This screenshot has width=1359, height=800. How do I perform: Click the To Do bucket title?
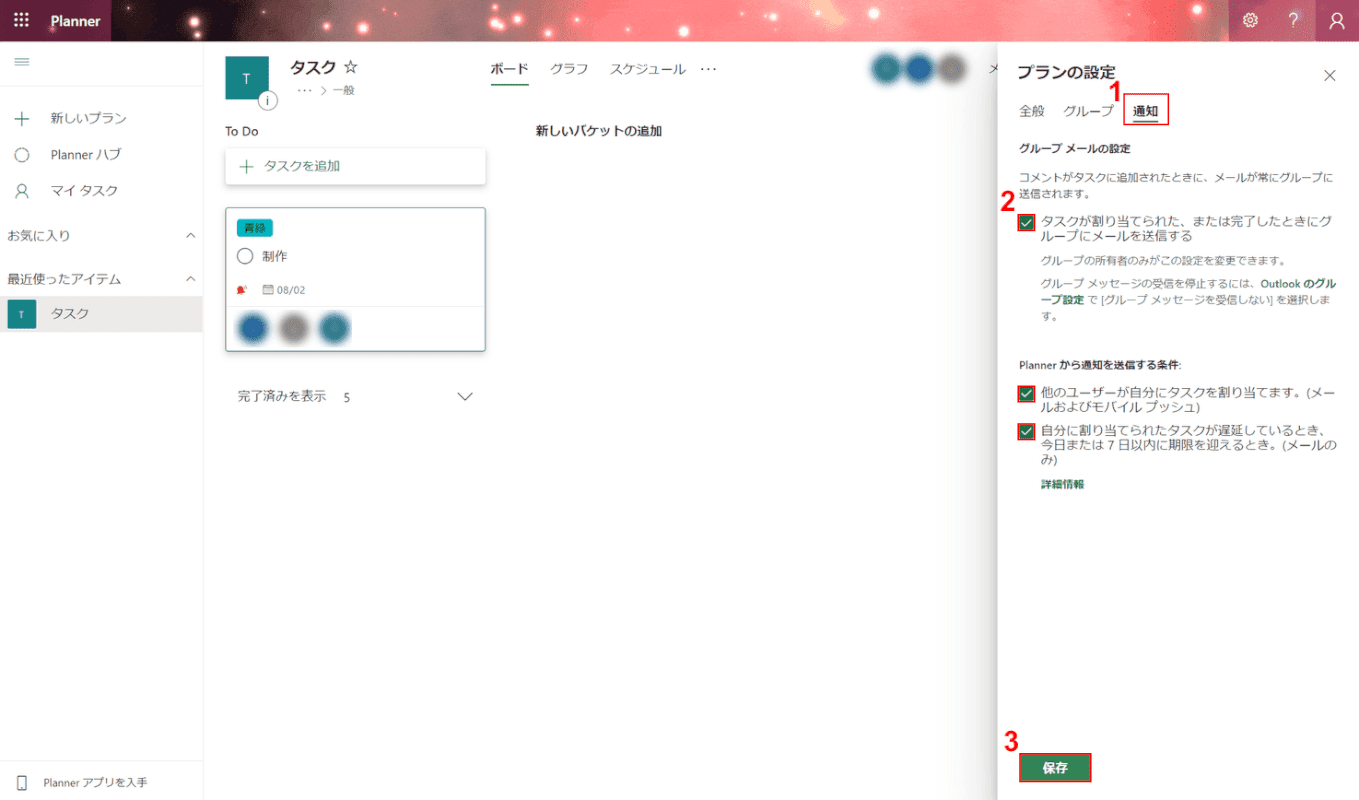(x=242, y=131)
